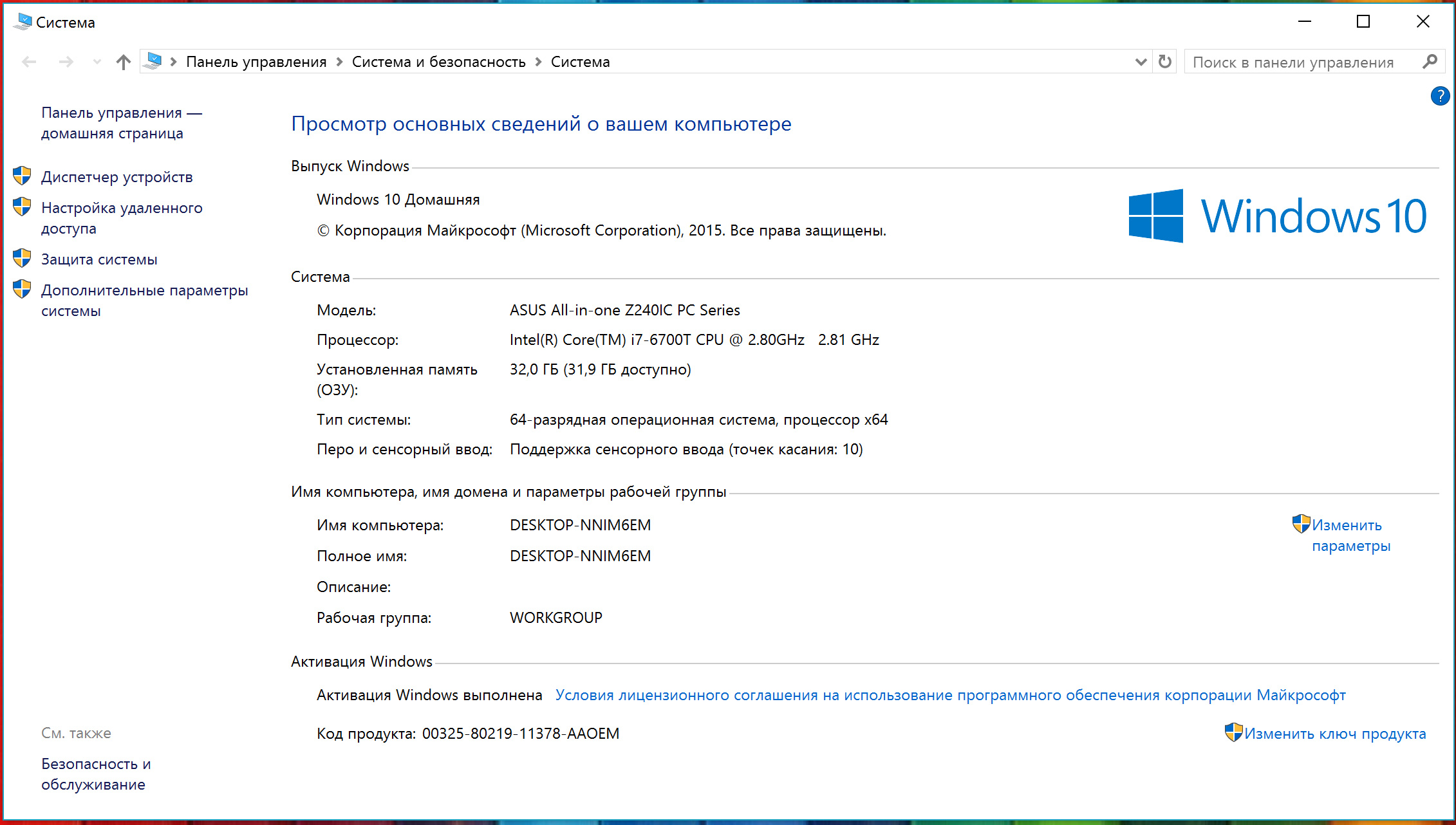This screenshot has height=825, width=1456.
Task: Open Microsoft license agreement terms link
Action: (950, 695)
